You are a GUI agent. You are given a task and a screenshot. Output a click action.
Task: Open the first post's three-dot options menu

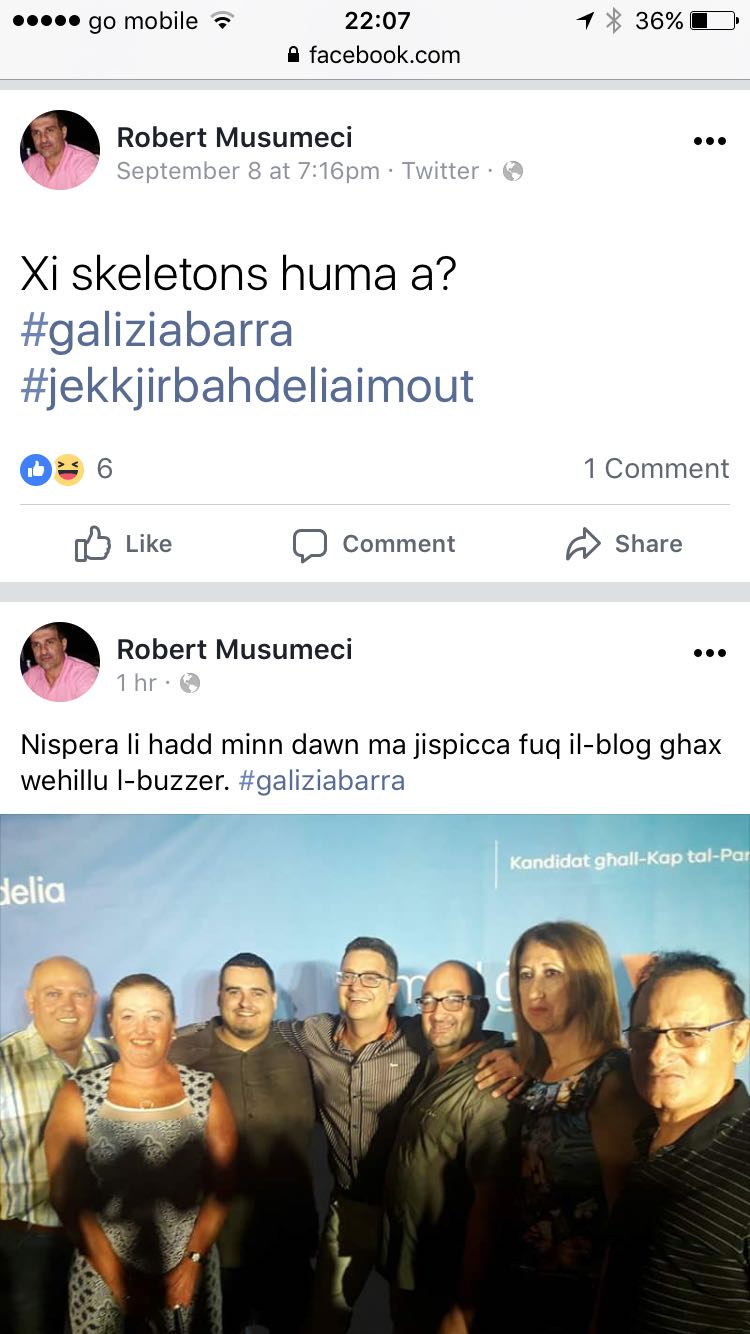pos(709,141)
